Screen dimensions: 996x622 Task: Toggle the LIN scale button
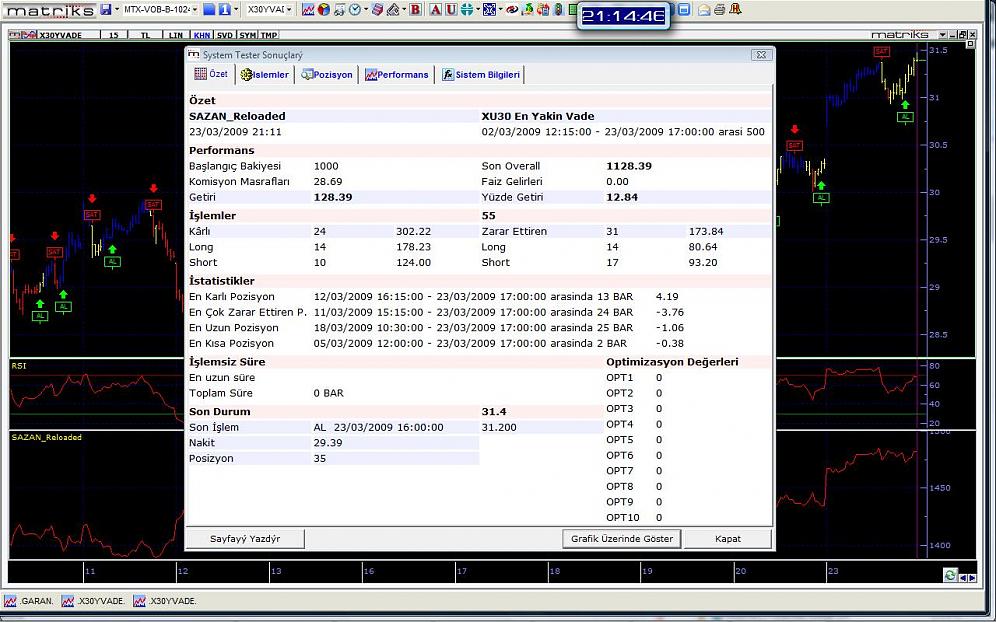click(176, 35)
